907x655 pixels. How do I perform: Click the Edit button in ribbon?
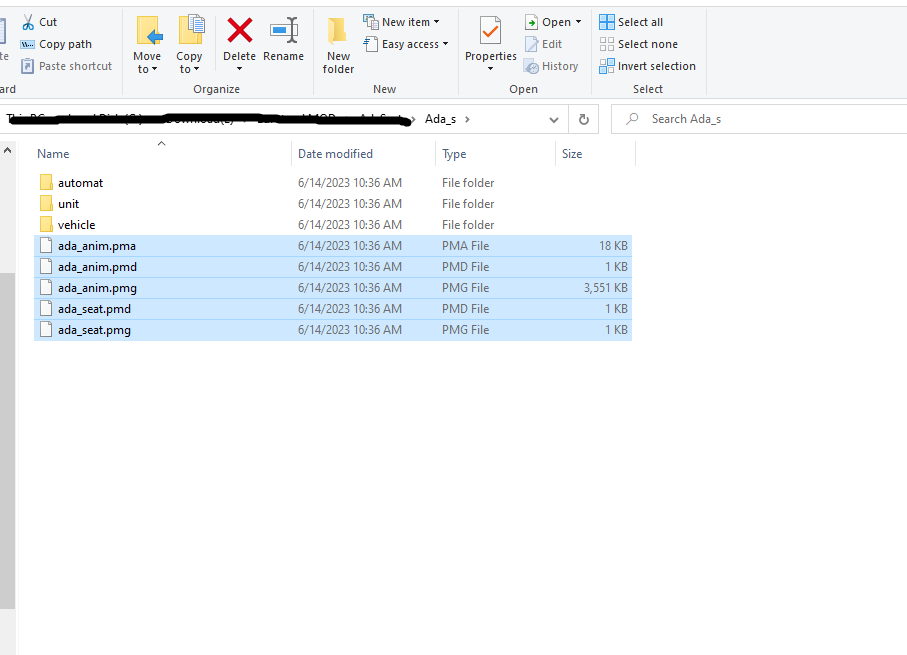click(543, 44)
